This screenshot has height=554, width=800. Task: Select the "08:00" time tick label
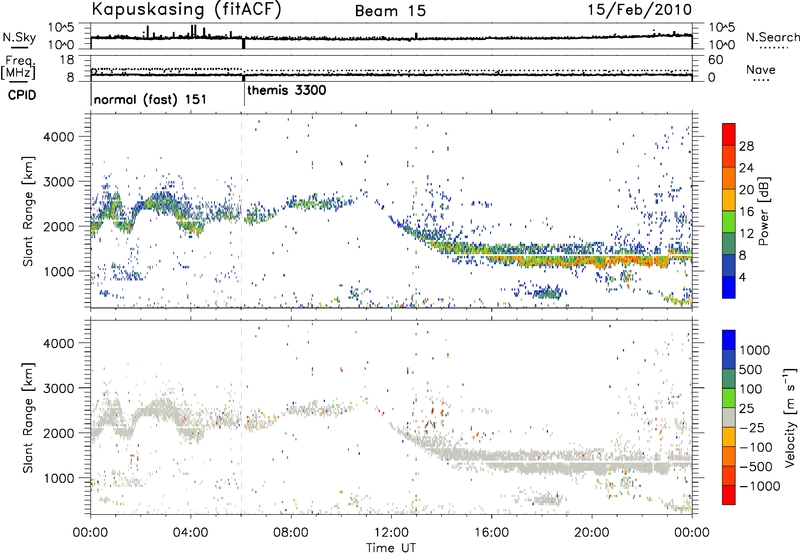coord(291,533)
